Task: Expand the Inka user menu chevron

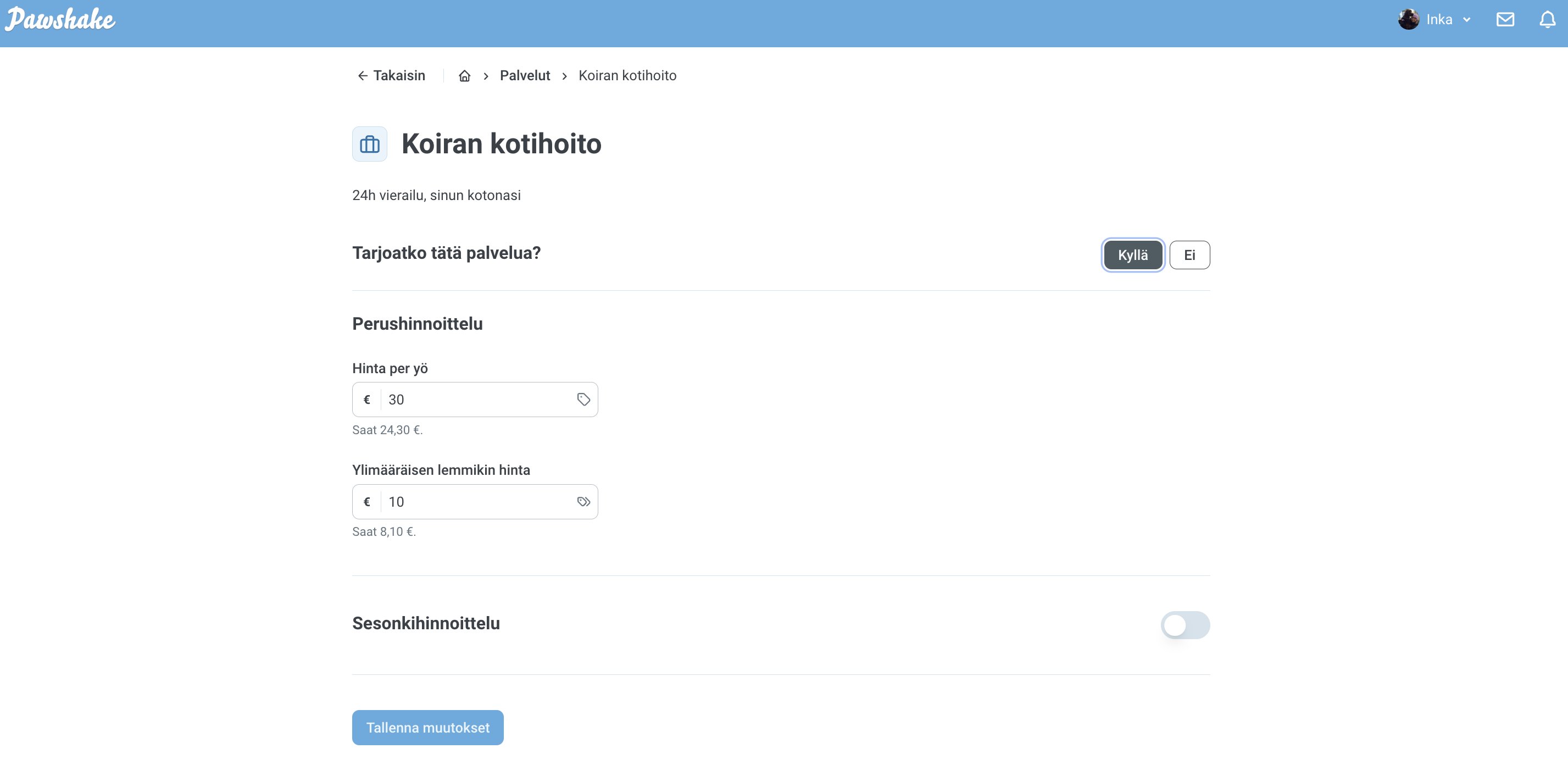Action: click(1466, 19)
